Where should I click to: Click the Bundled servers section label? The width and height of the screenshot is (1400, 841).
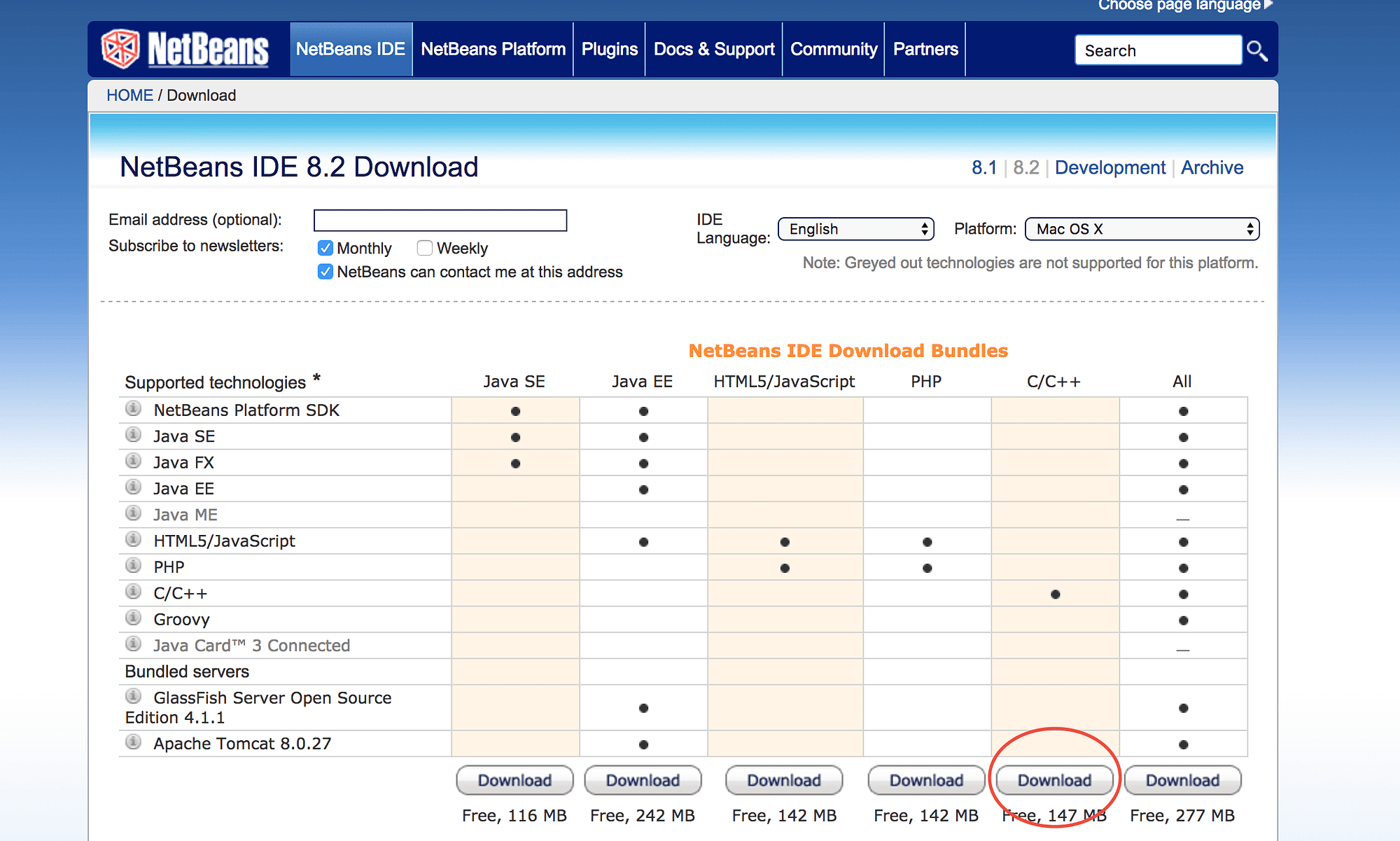[187, 672]
